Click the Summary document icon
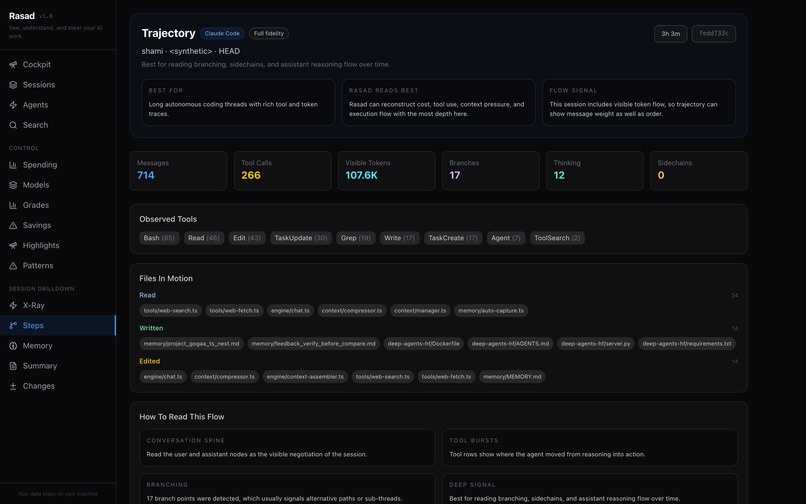Image resolution: width=806 pixels, height=504 pixels. point(13,366)
